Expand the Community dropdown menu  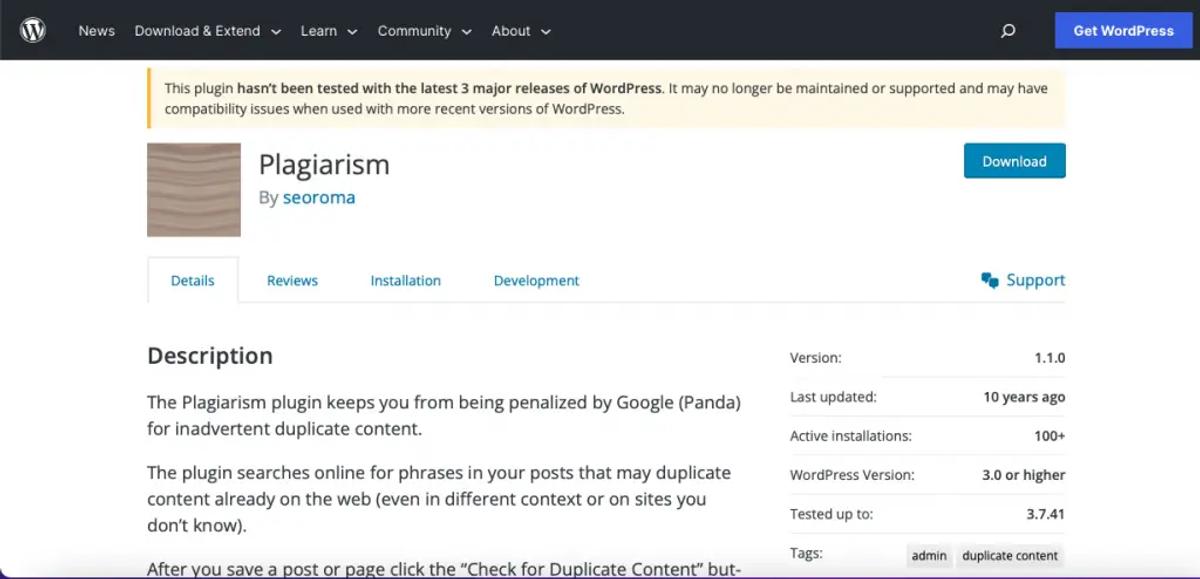[425, 31]
